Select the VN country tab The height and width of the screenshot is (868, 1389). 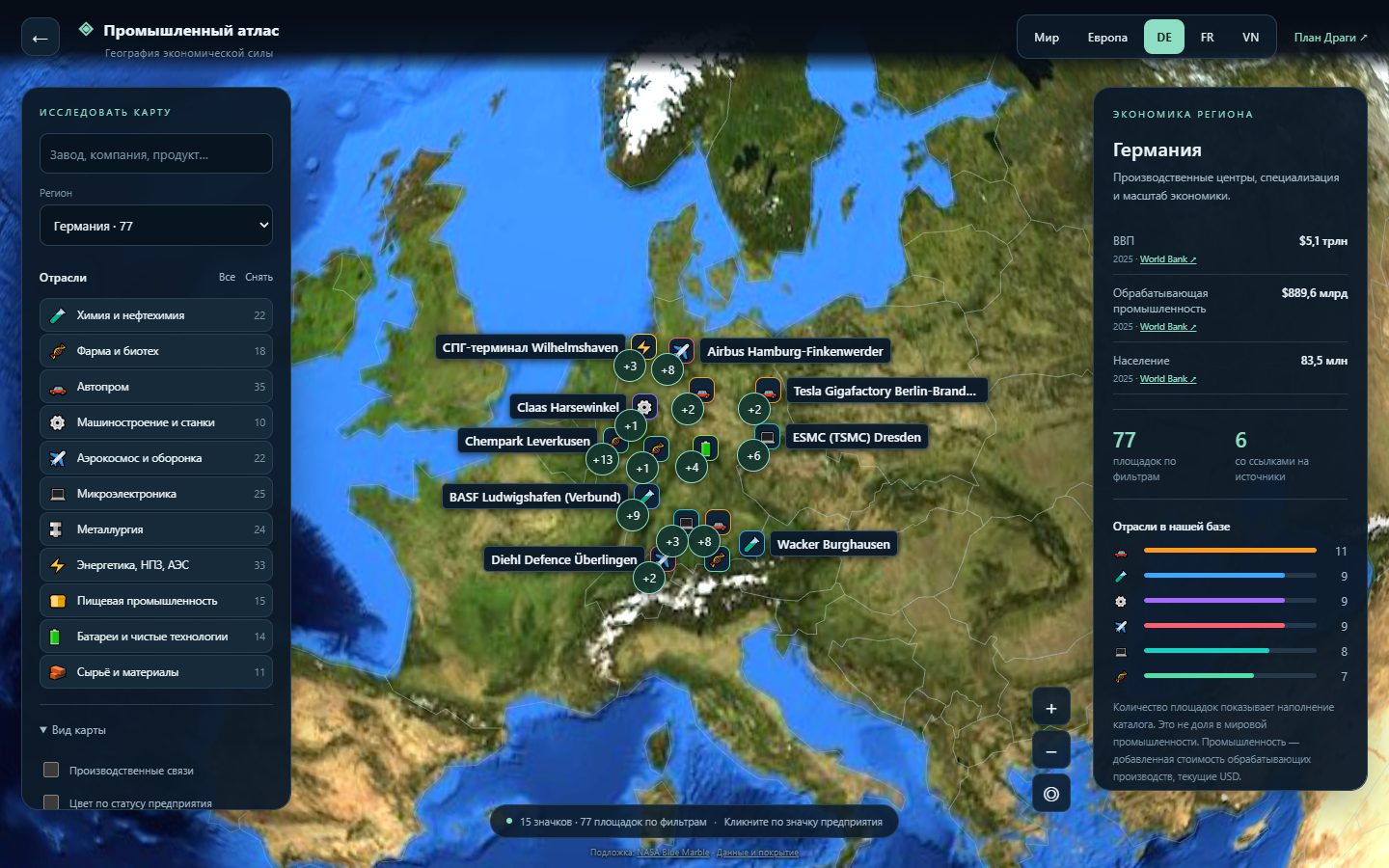1250,38
